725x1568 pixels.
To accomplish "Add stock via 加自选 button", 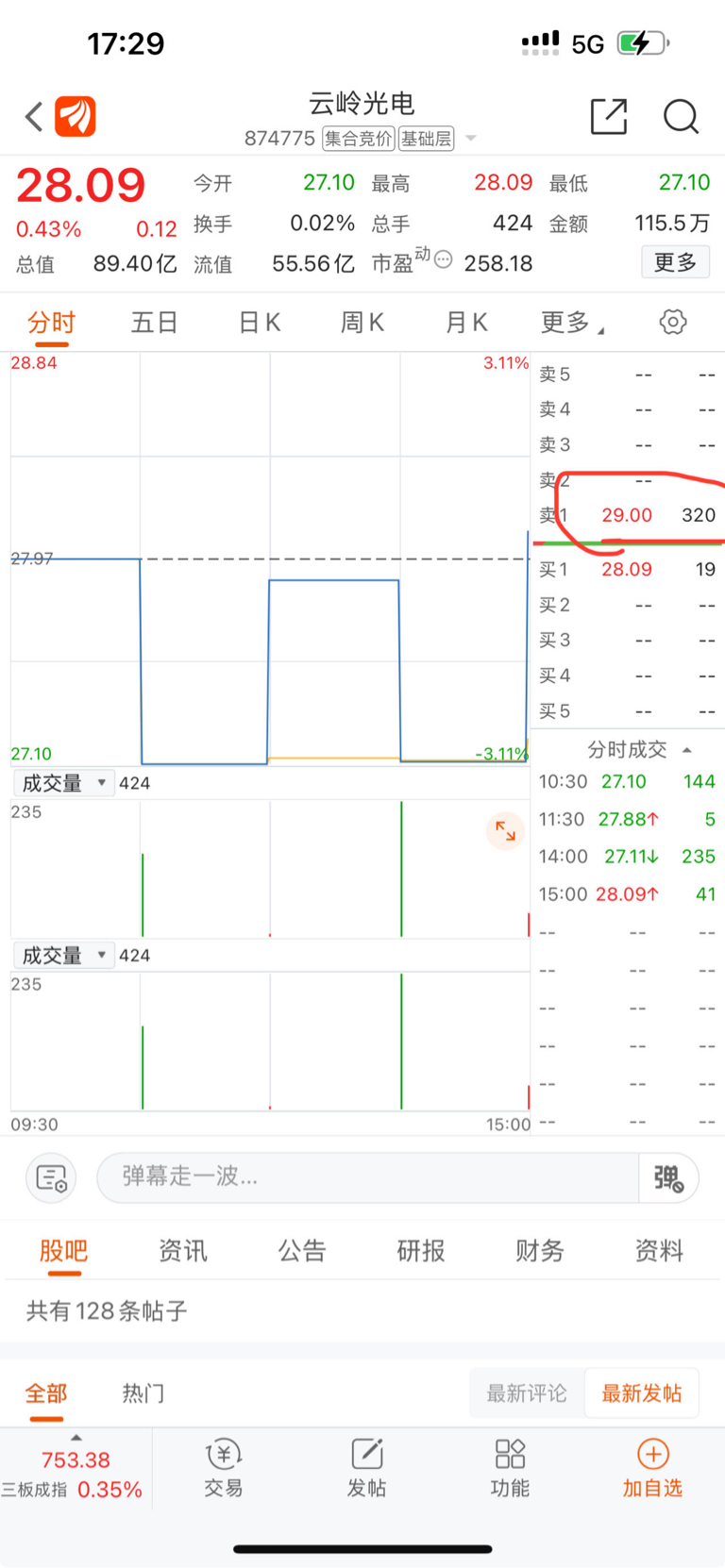I will (652, 1468).
